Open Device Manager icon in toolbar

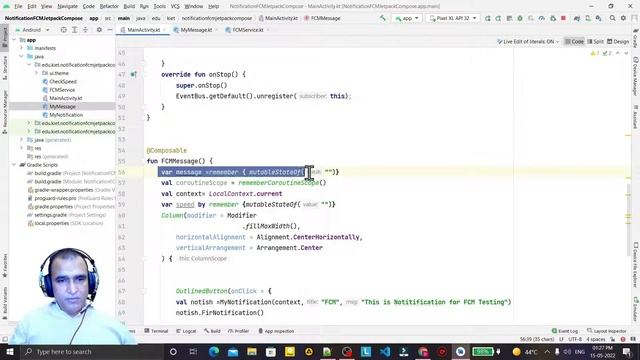(588, 18)
